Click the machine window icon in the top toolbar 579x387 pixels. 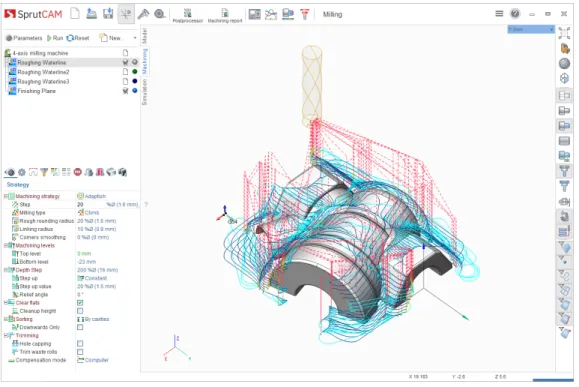[254, 14]
